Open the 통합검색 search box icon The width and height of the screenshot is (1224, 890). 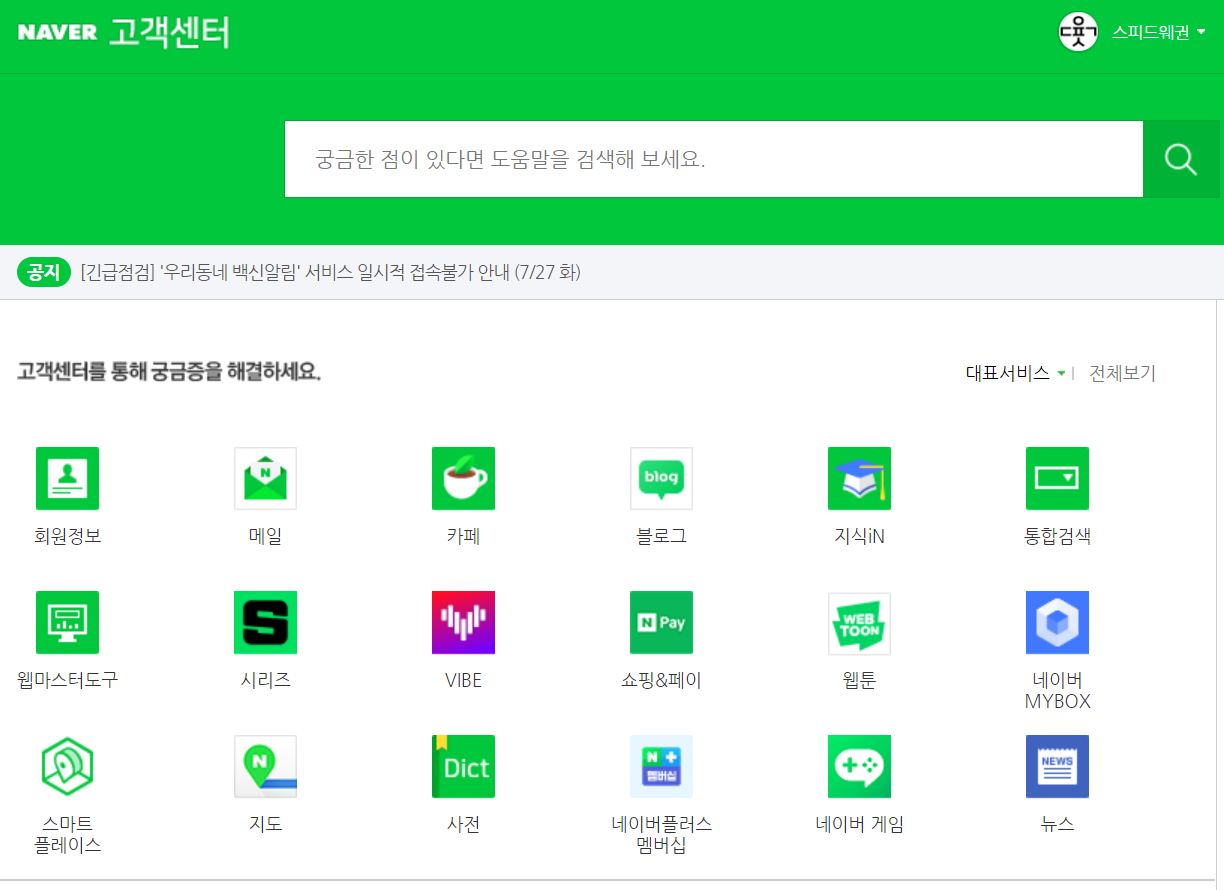tap(1057, 478)
